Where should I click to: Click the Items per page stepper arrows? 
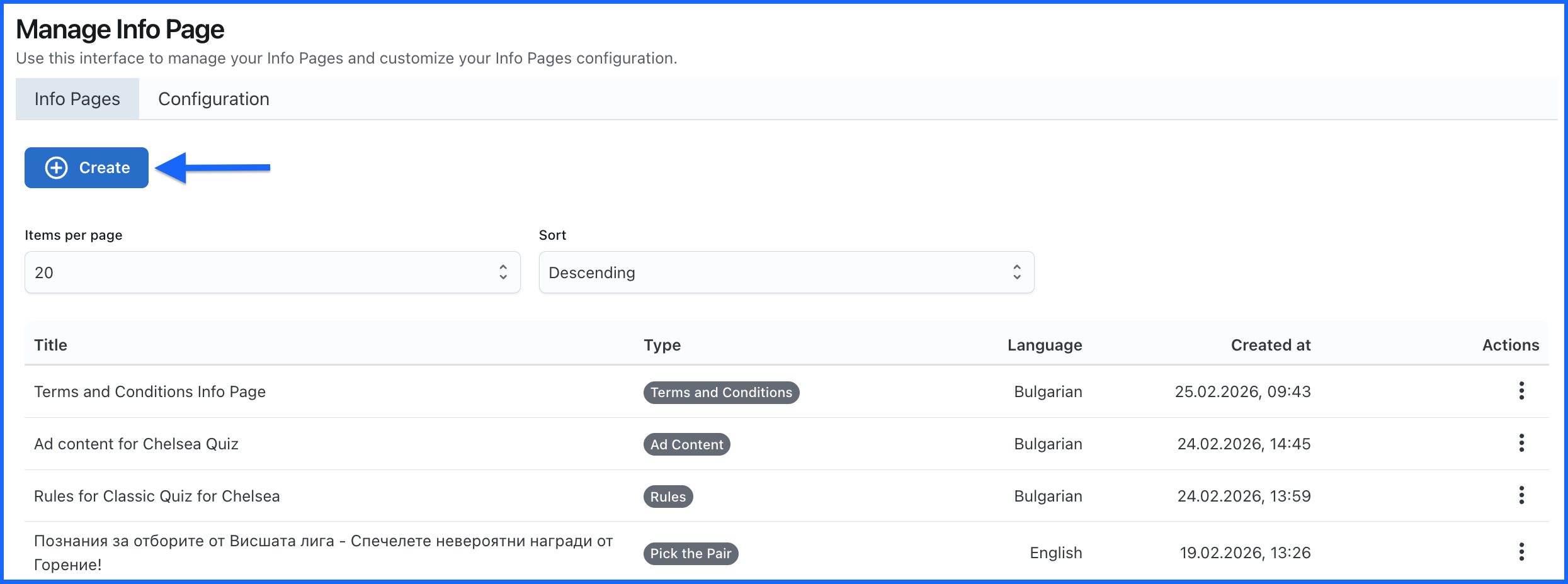[x=503, y=272]
